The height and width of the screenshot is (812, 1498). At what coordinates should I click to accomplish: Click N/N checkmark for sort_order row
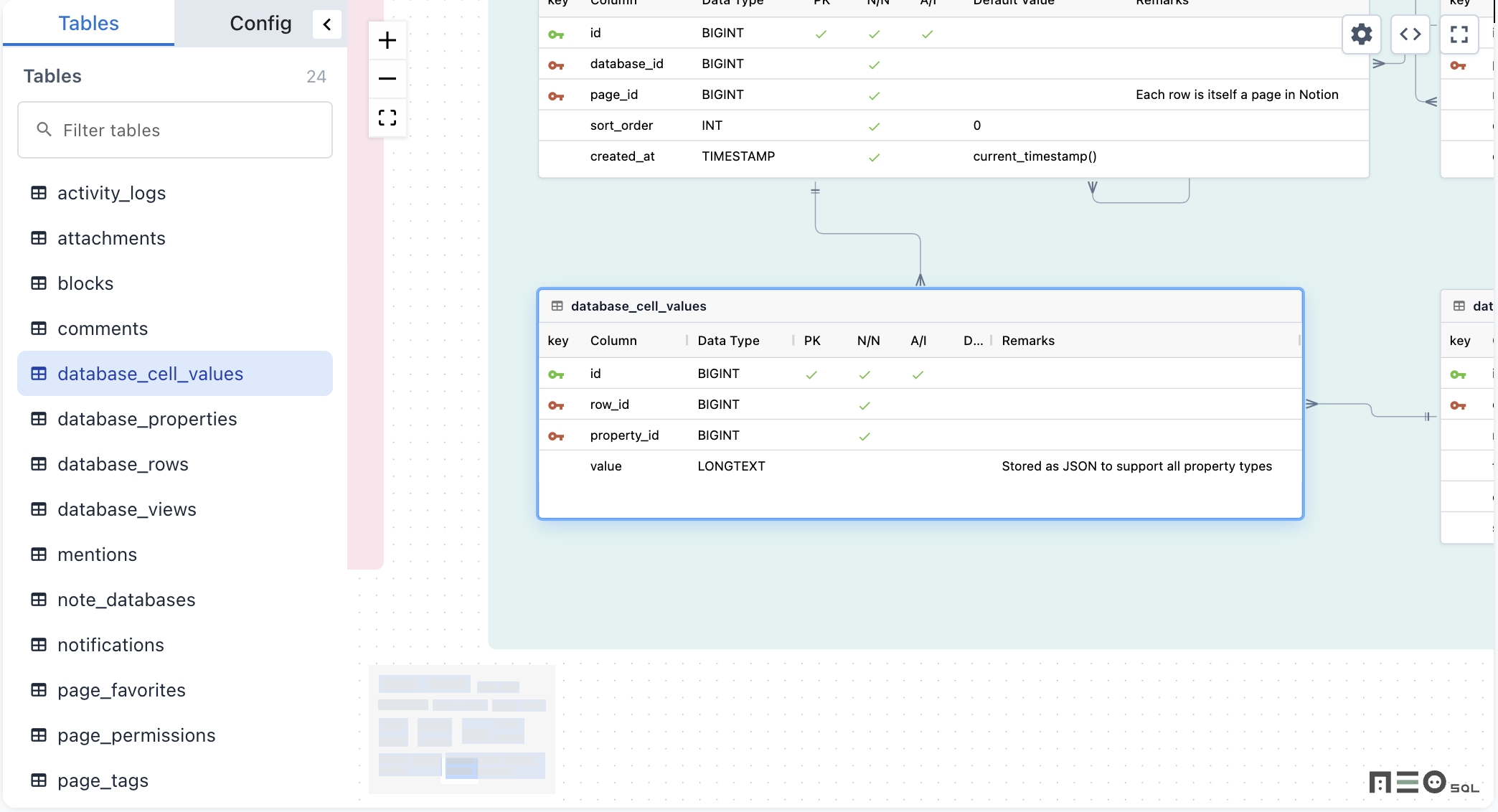874,126
